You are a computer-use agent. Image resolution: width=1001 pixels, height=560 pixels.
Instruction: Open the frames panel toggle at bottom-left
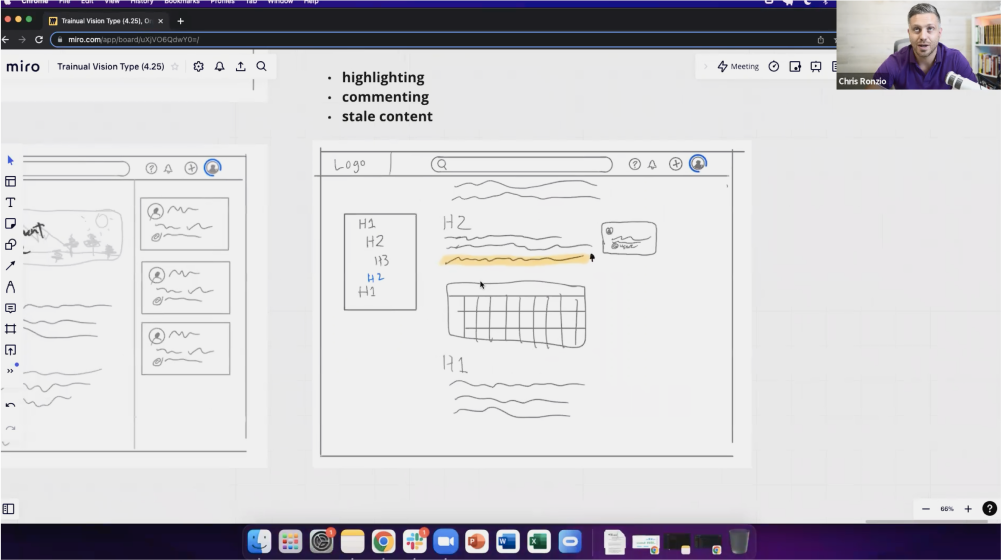point(8,509)
